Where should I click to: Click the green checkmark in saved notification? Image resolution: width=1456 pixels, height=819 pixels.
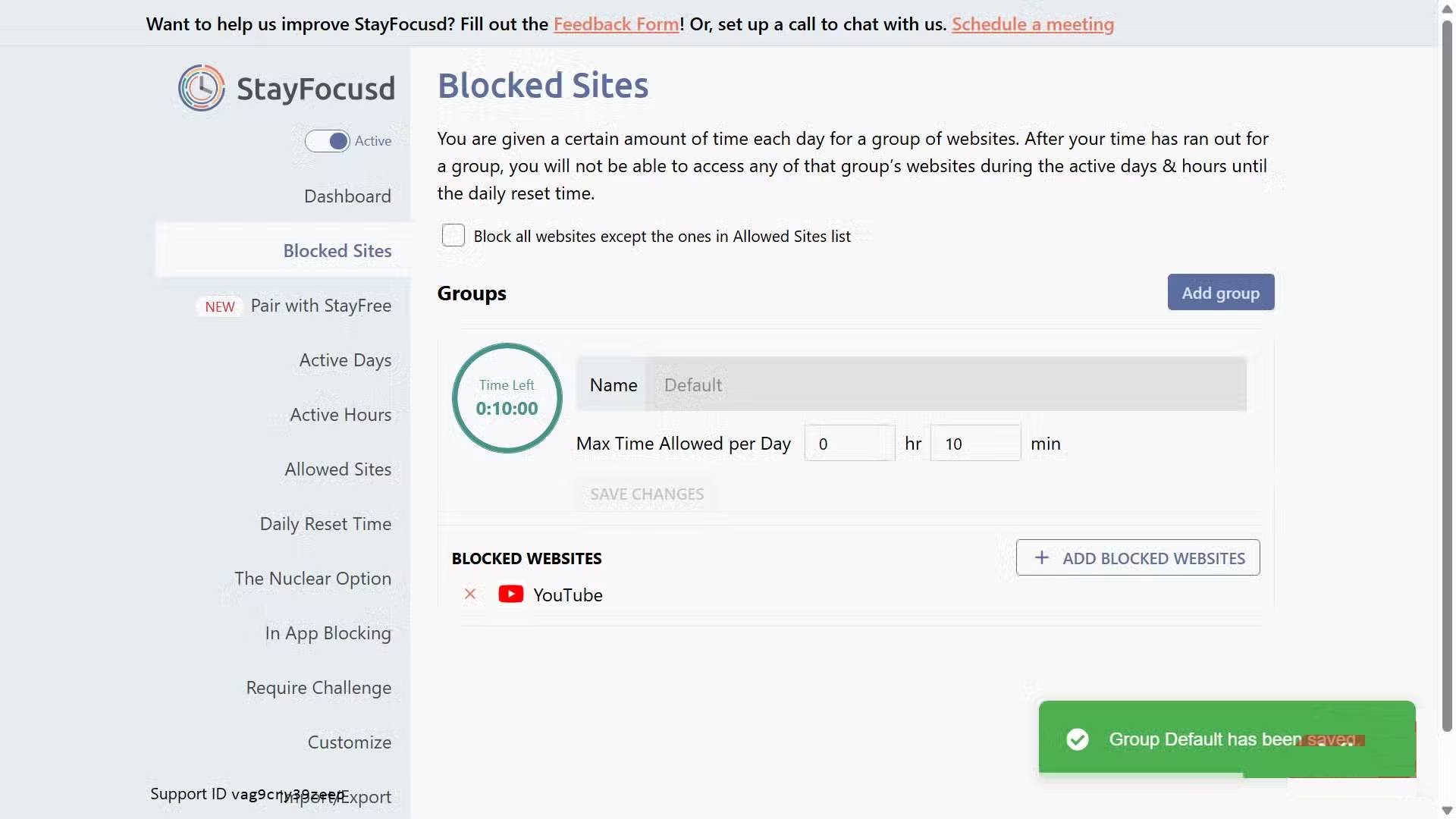(1077, 739)
